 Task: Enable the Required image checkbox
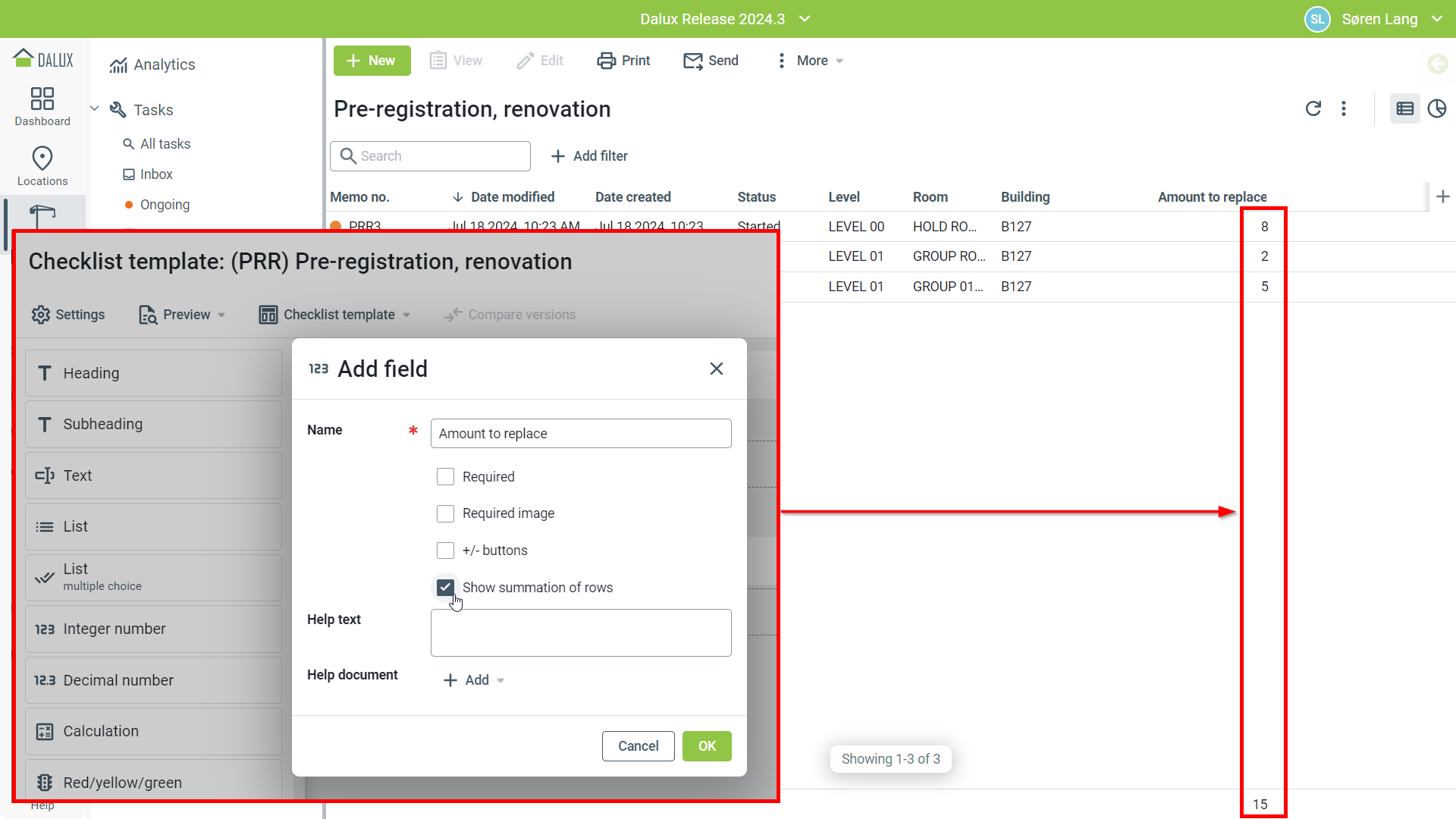[x=445, y=513]
